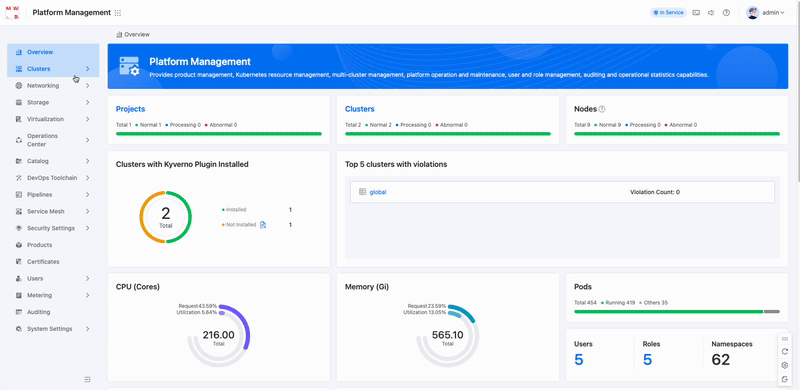Click the Kyverno donut chart

pyautogui.click(x=165, y=217)
